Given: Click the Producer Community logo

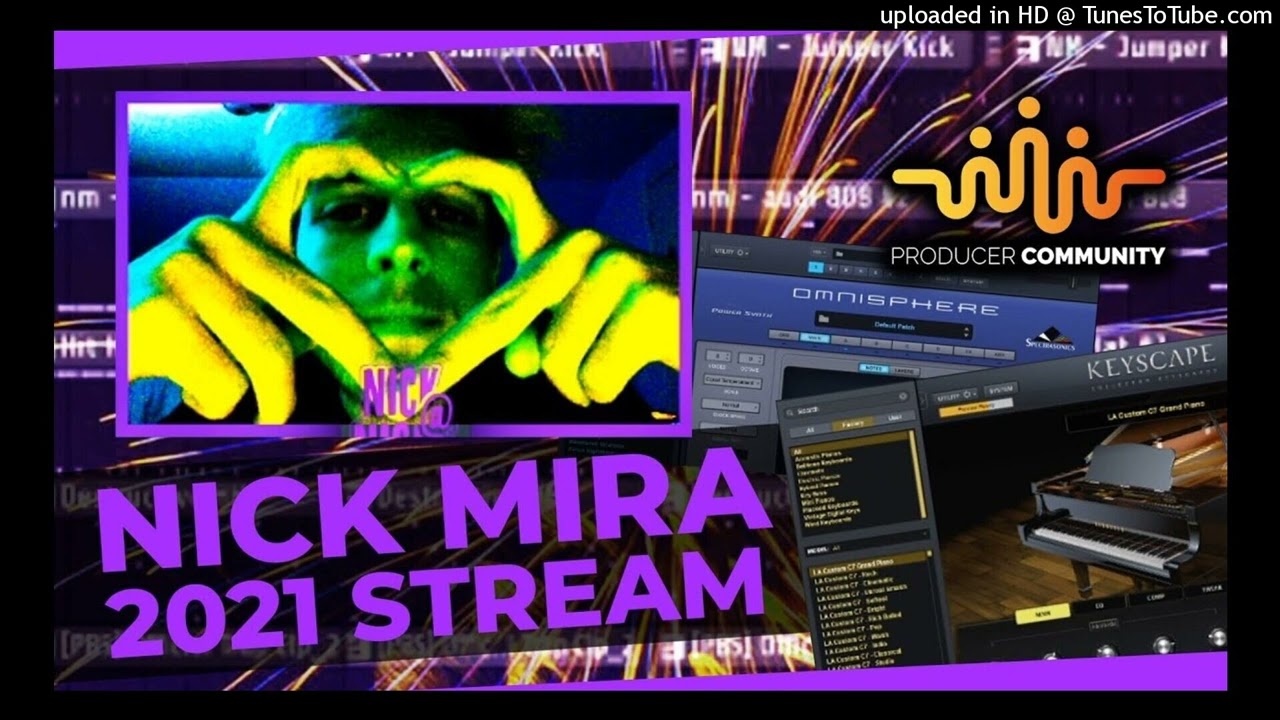Looking at the screenshot, I should (x=1028, y=183).
